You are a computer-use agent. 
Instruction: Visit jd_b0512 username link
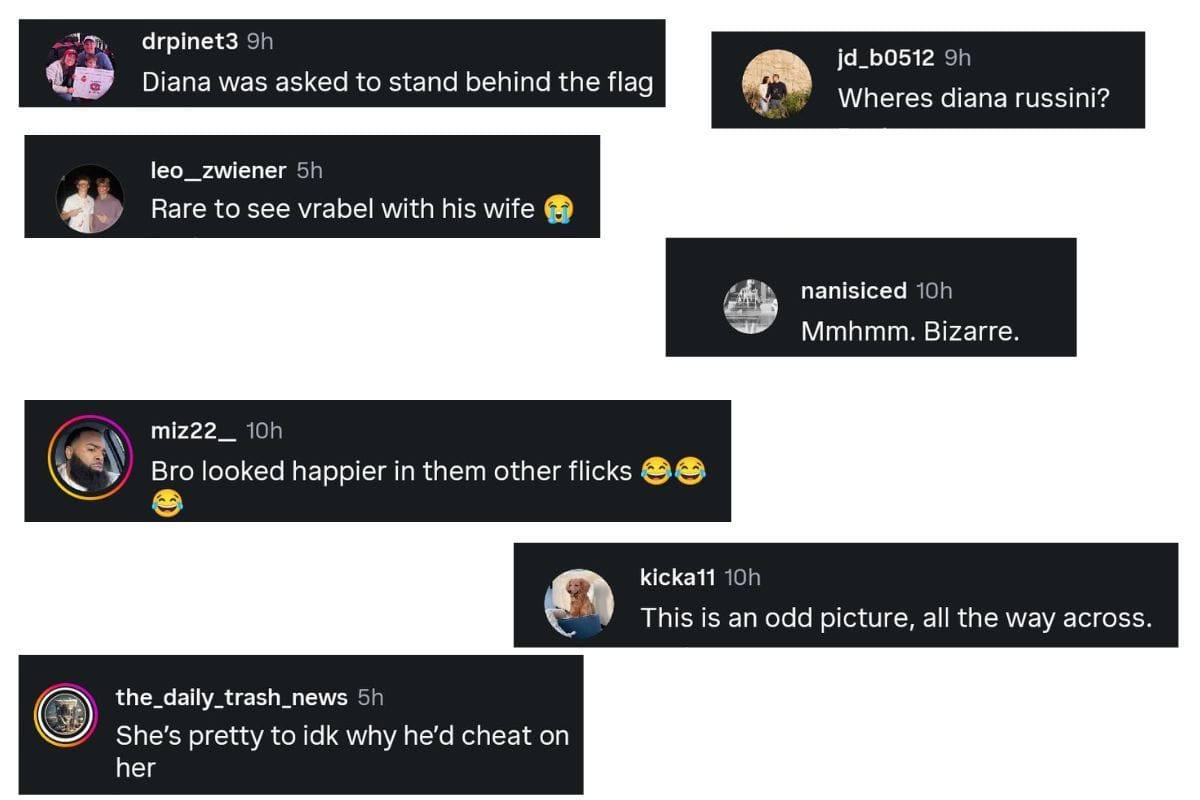tap(886, 58)
